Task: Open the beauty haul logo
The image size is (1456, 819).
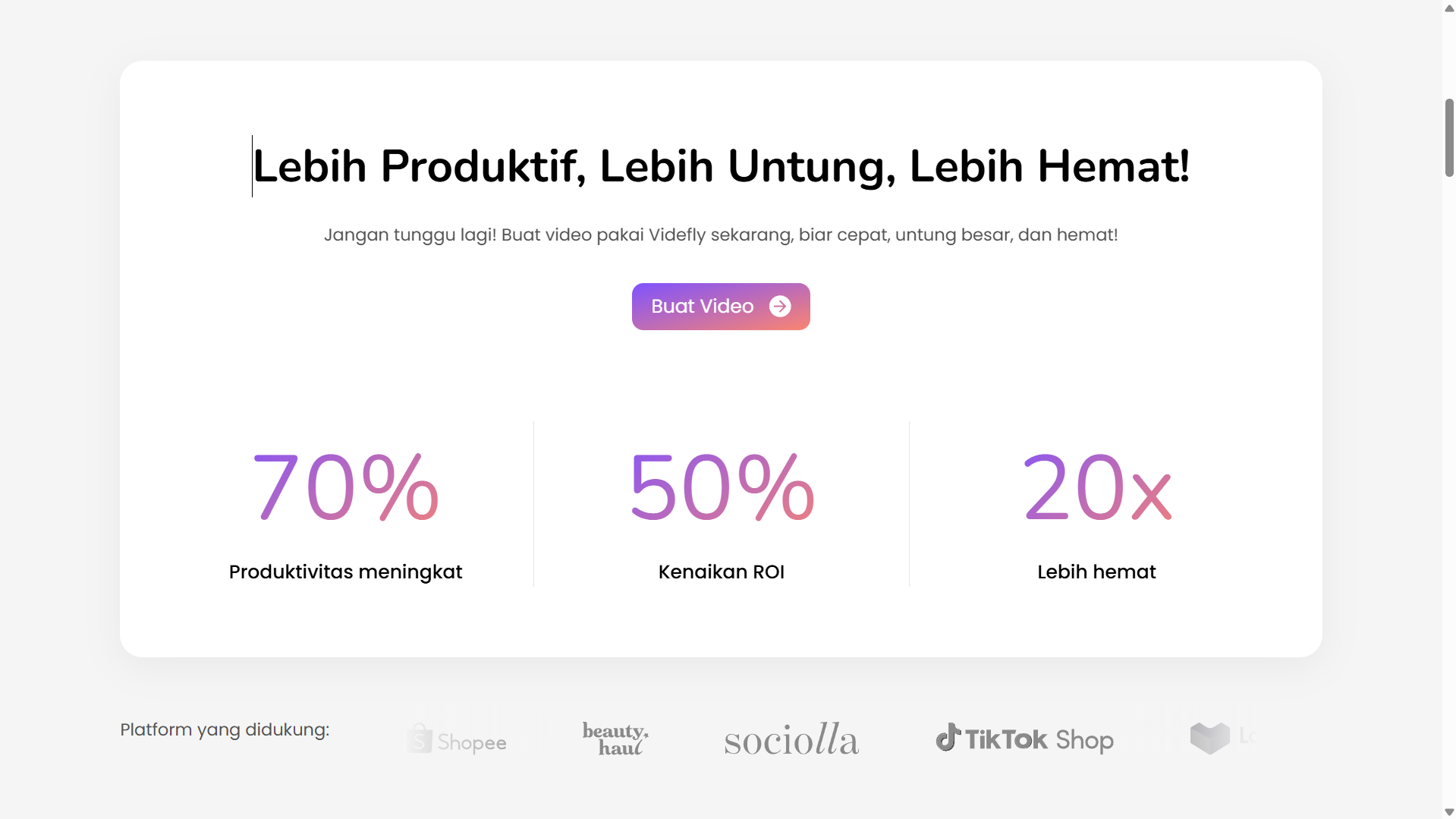Action: pos(615,739)
